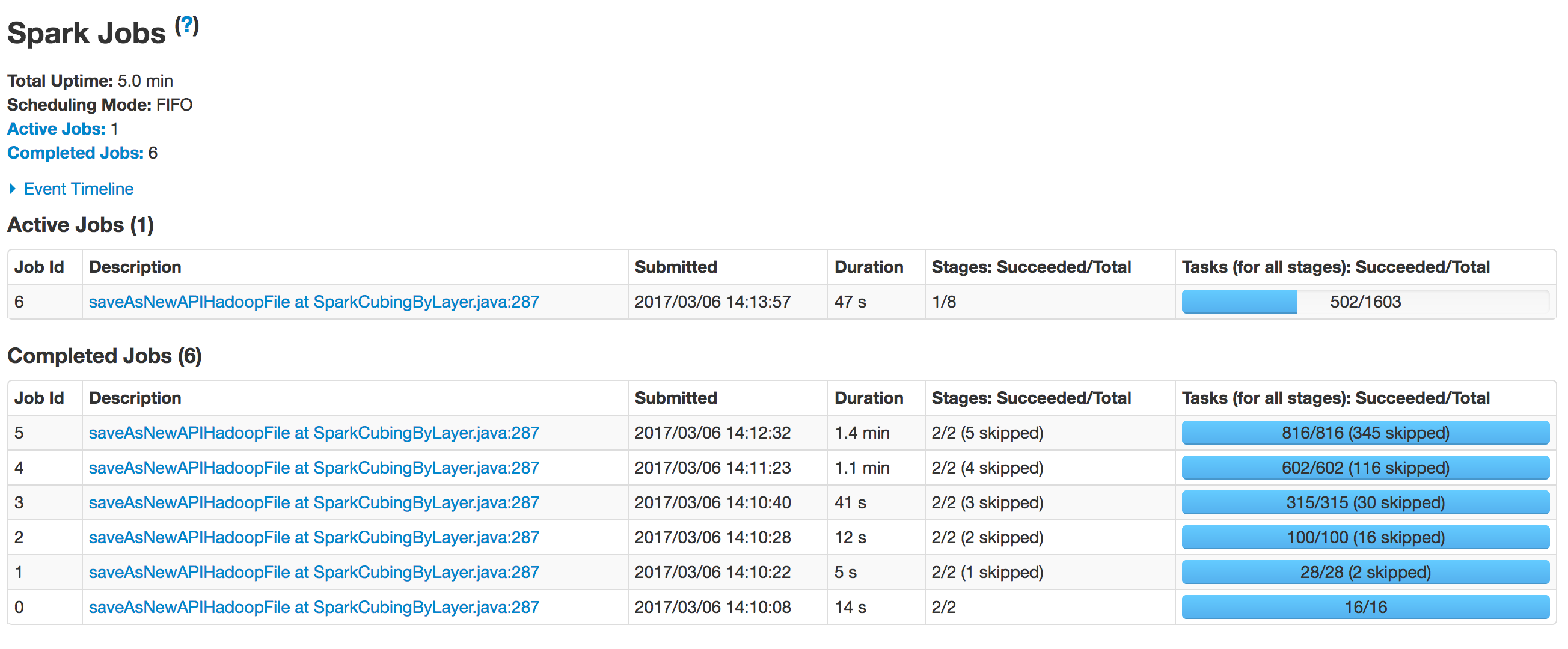The width and height of the screenshot is (1568, 649).
Task: Click the 502/1603 task progress bar
Action: (1365, 302)
